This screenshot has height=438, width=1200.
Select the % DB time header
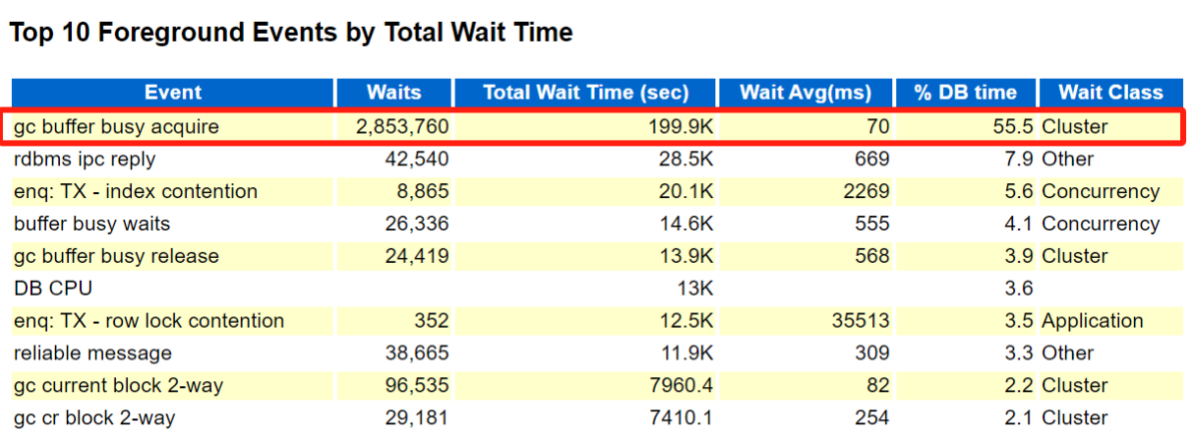pyautogui.click(x=965, y=93)
